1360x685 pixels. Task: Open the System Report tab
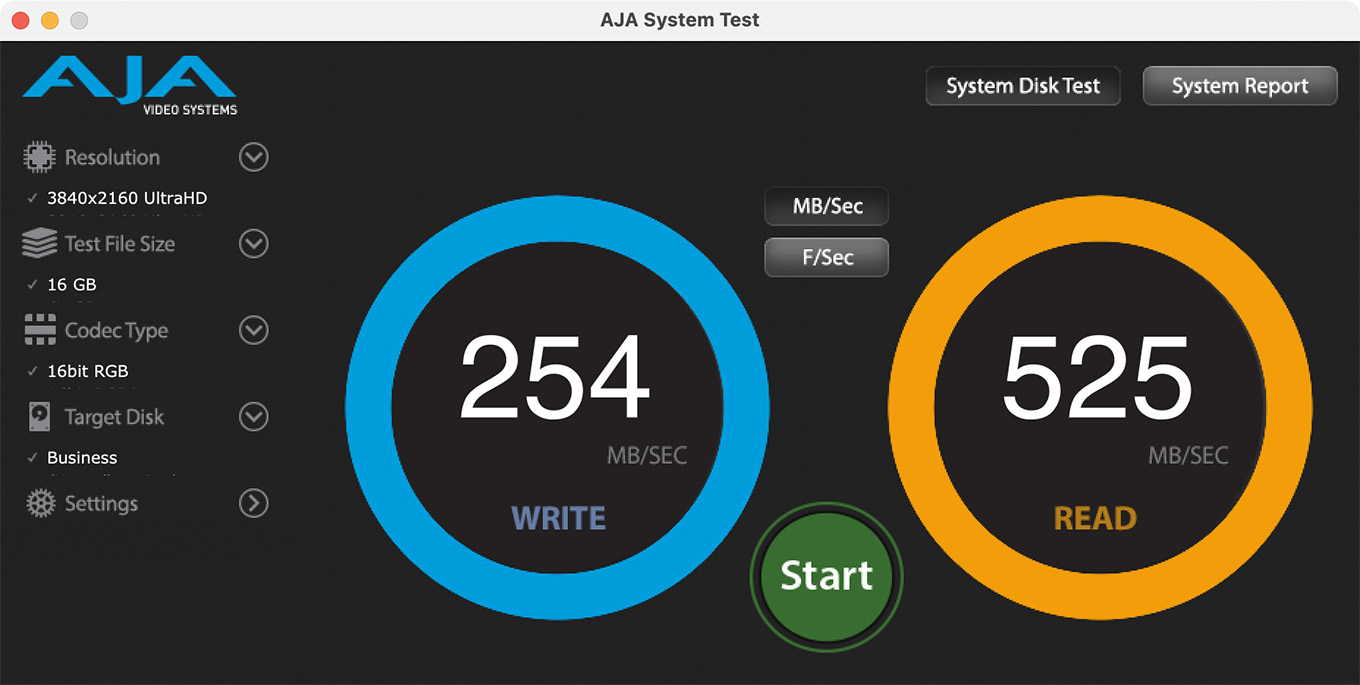pyautogui.click(x=1239, y=86)
